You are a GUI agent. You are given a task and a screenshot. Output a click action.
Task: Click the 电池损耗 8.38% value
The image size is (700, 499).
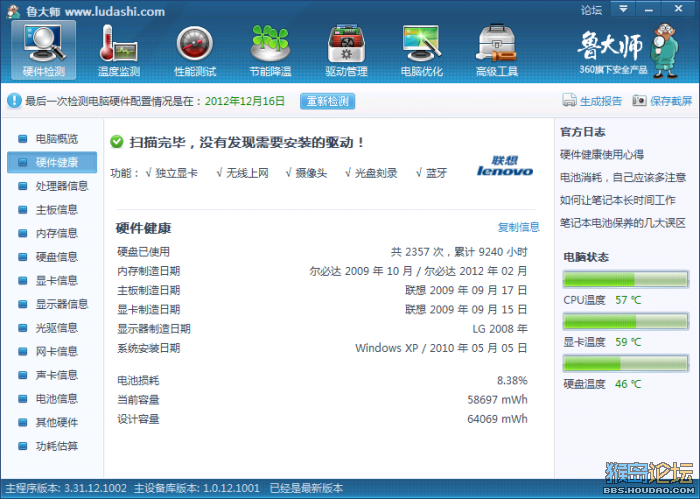(512, 380)
